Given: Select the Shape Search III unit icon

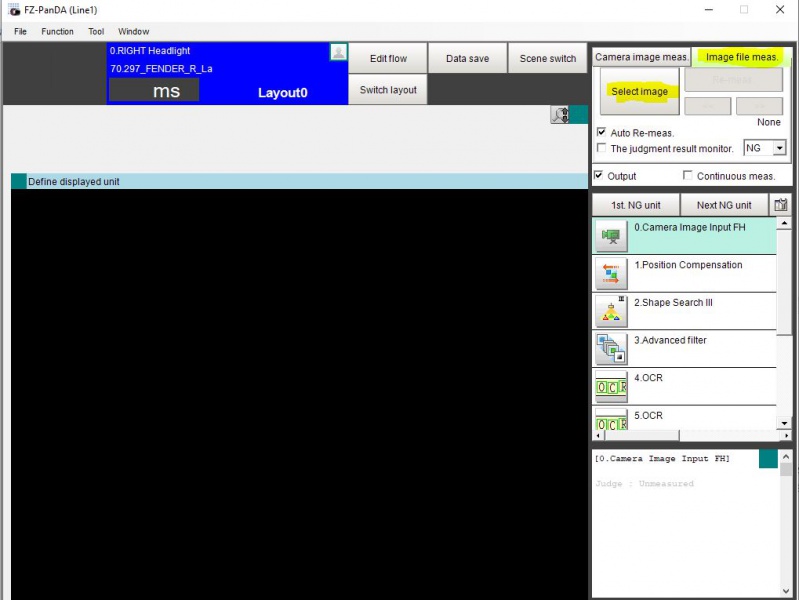Looking at the screenshot, I should click(x=611, y=311).
